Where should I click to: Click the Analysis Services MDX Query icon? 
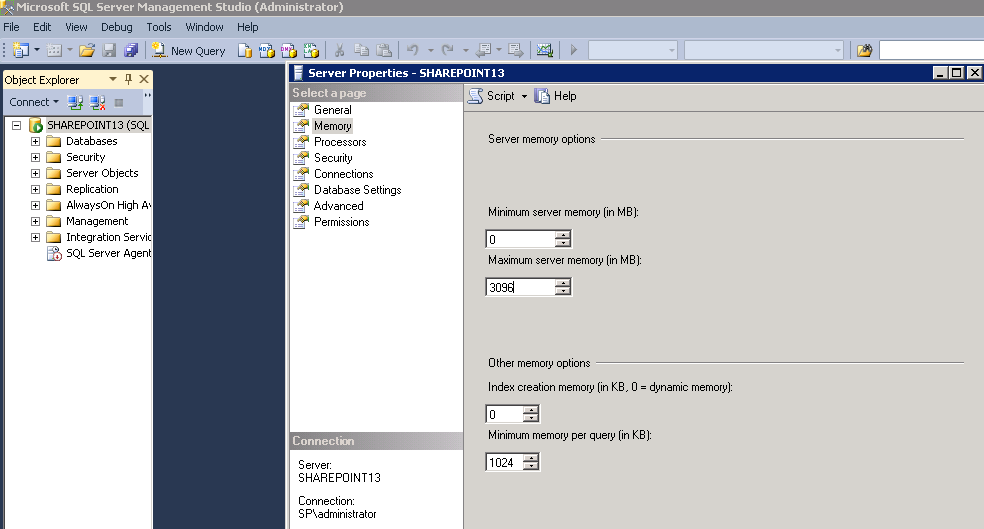[267, 50]
